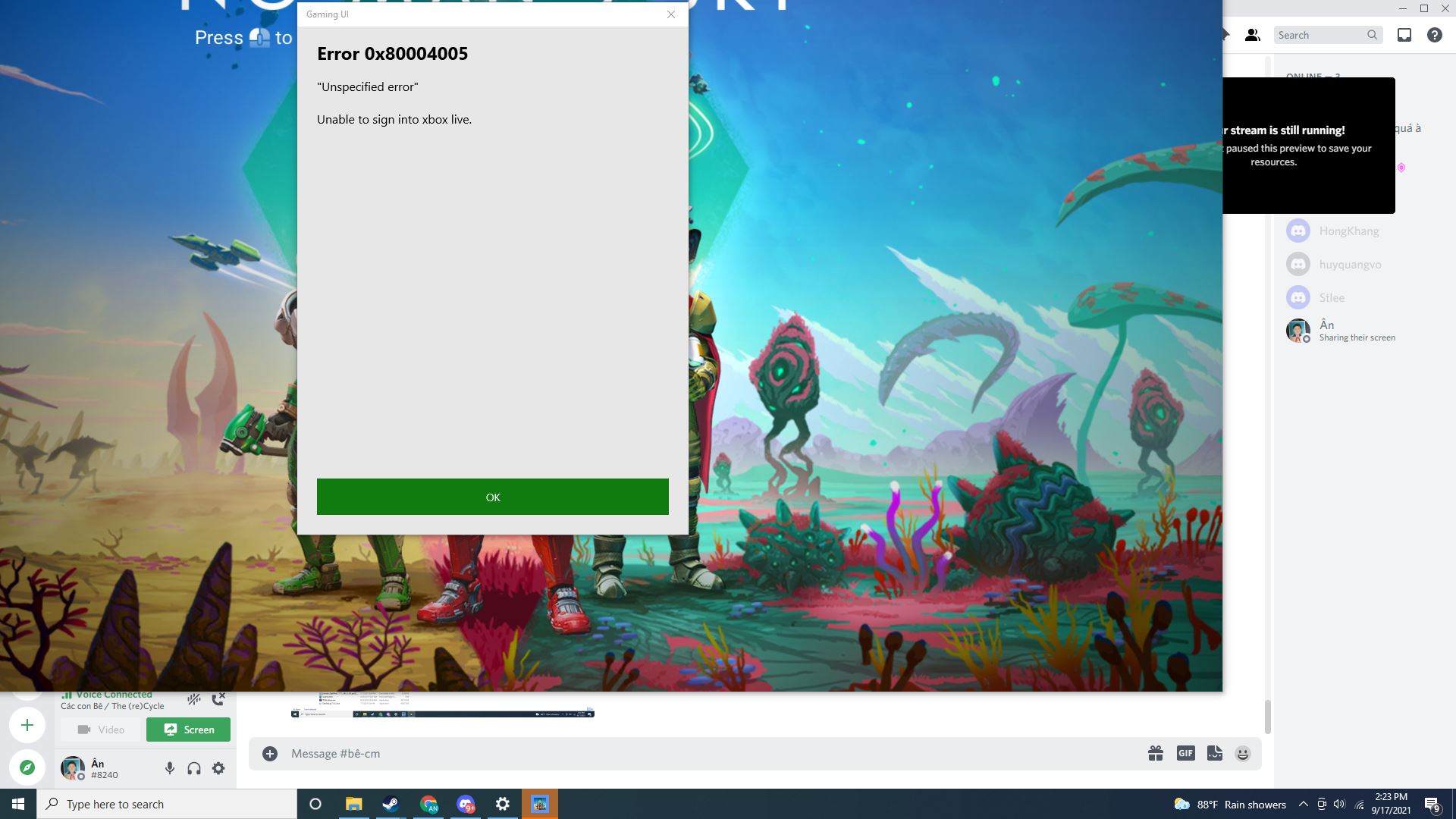Toggle Krisp noise suppression

click(x=194, y=698)
